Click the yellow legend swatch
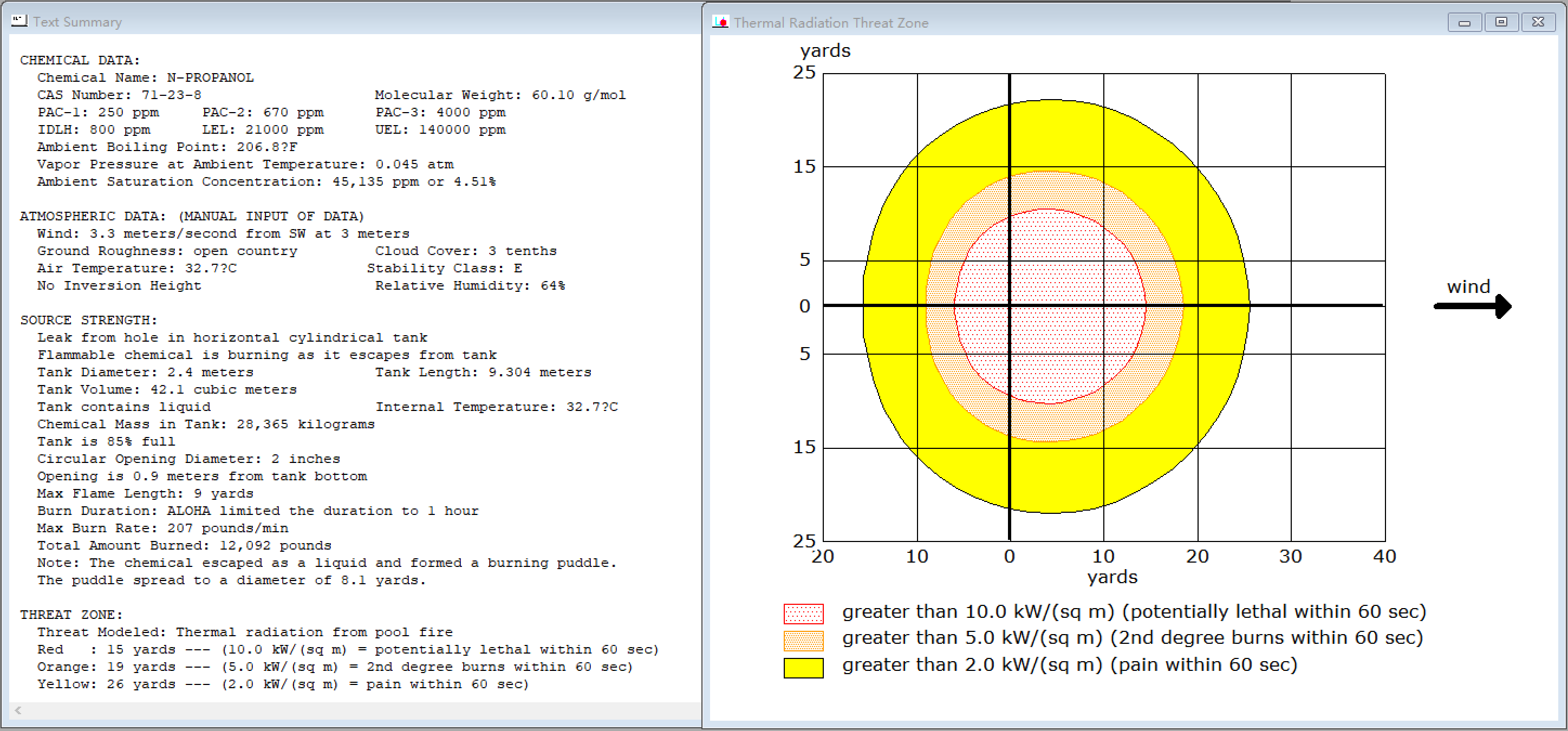 click(803, 667)
